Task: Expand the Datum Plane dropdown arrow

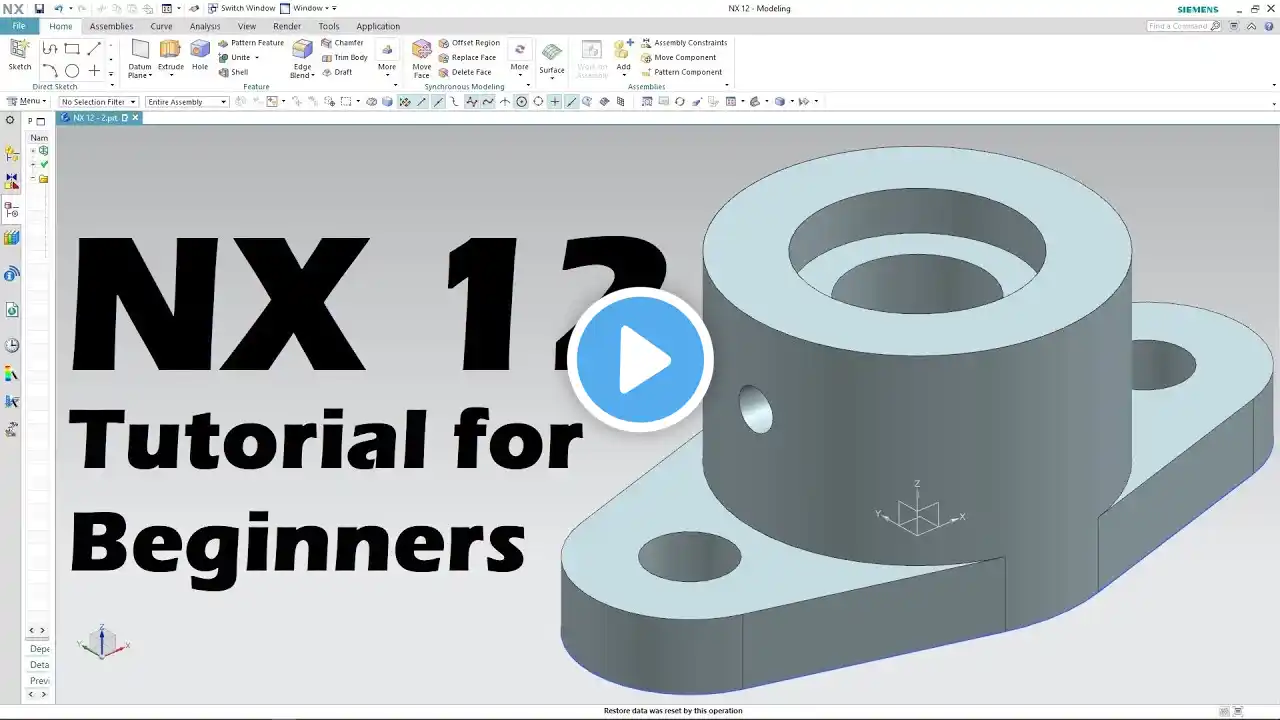Action: pyautogui.click(x=151, y=76)
